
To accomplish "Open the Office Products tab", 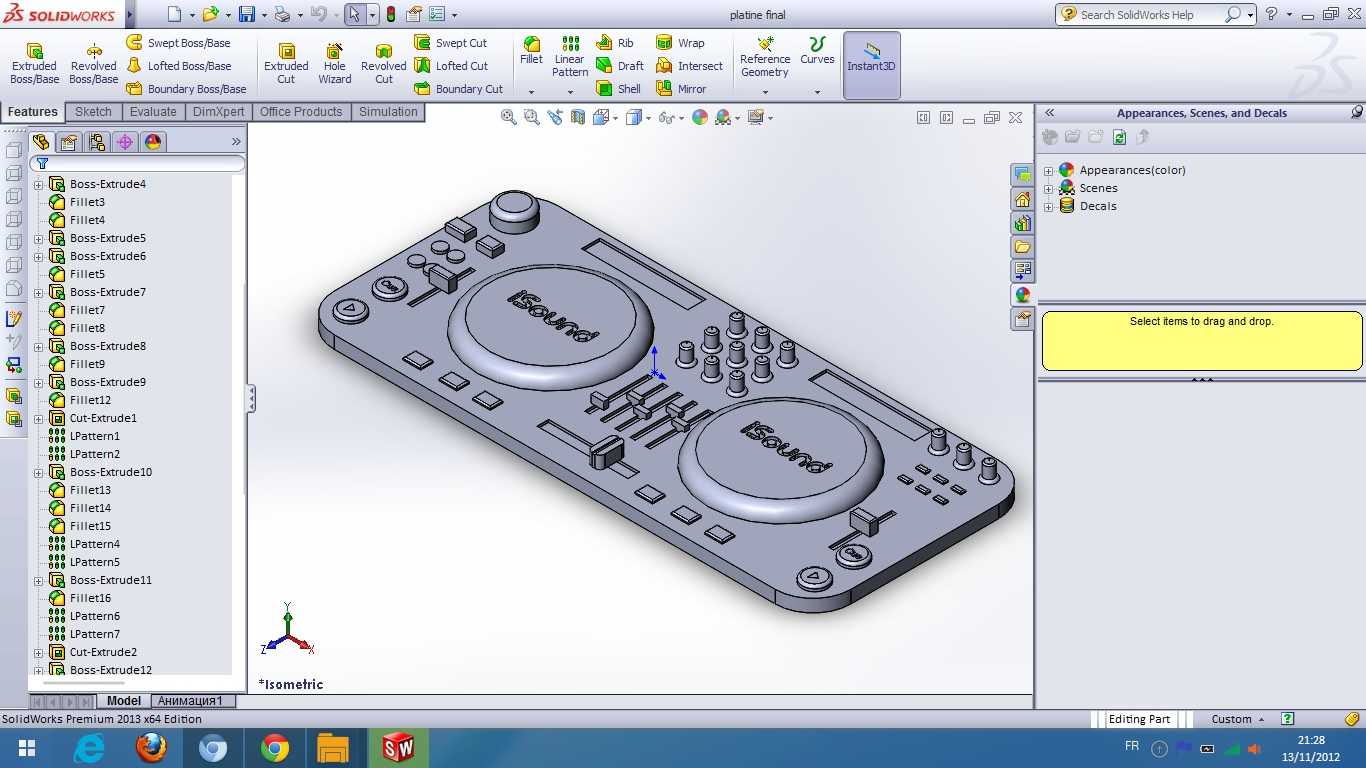I will 301,112.
